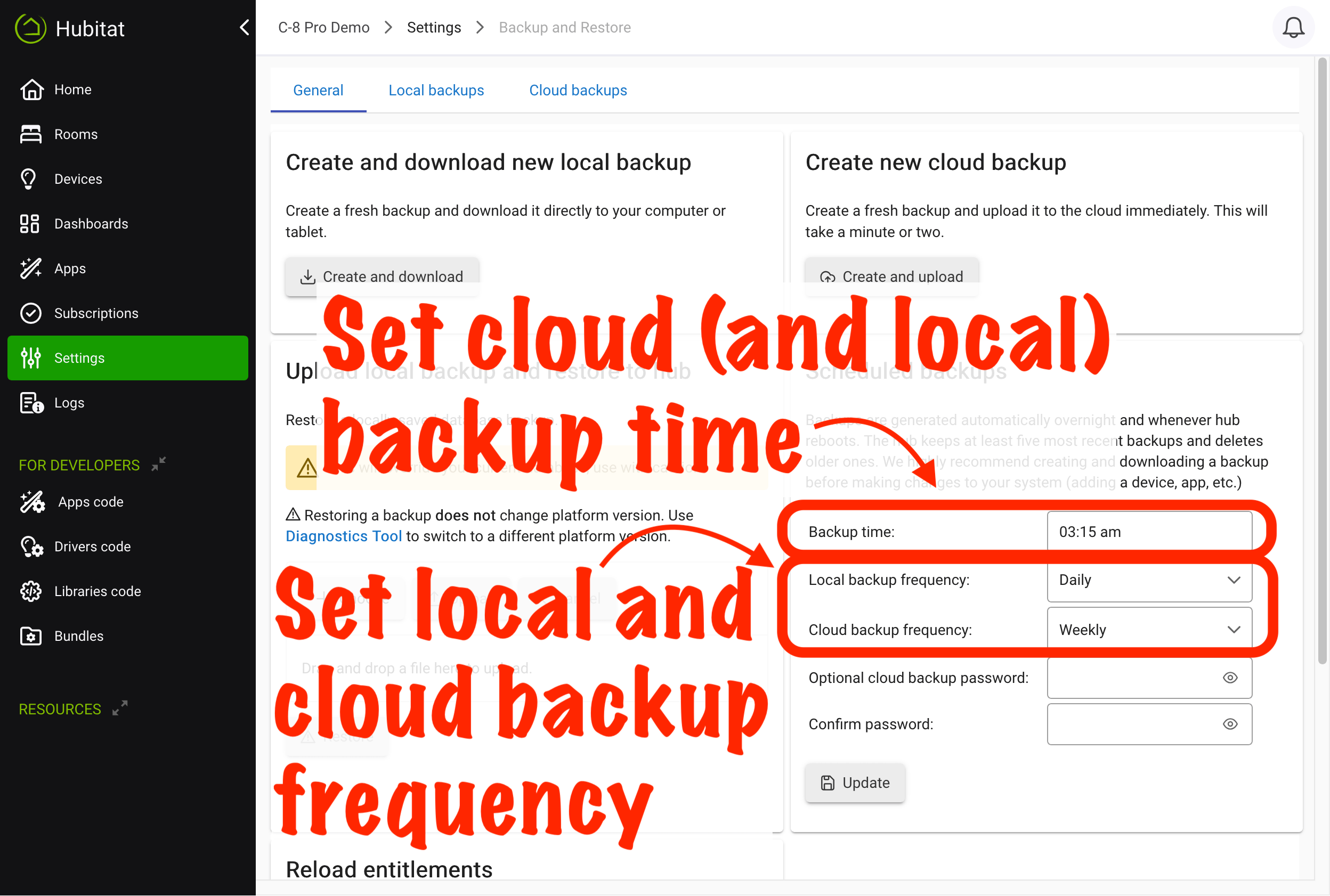Show the confirm password text
Image resolution: width=1330 pixels, height=896 pixels.
[x=1230, y=724]
